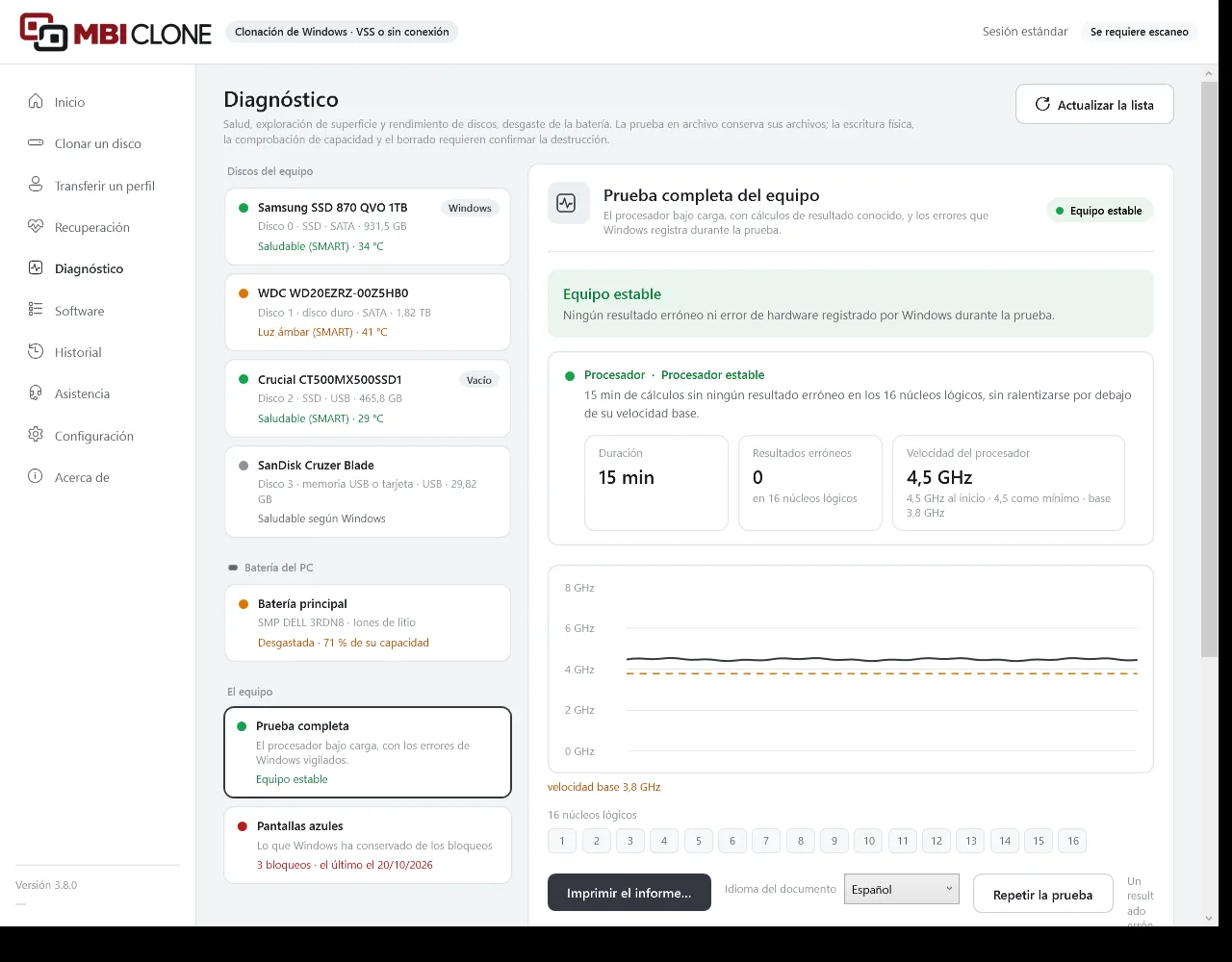This screenshot has width=1232, height=962.
Task: Click the Transferir un perfil user icon
Action: 36,185
